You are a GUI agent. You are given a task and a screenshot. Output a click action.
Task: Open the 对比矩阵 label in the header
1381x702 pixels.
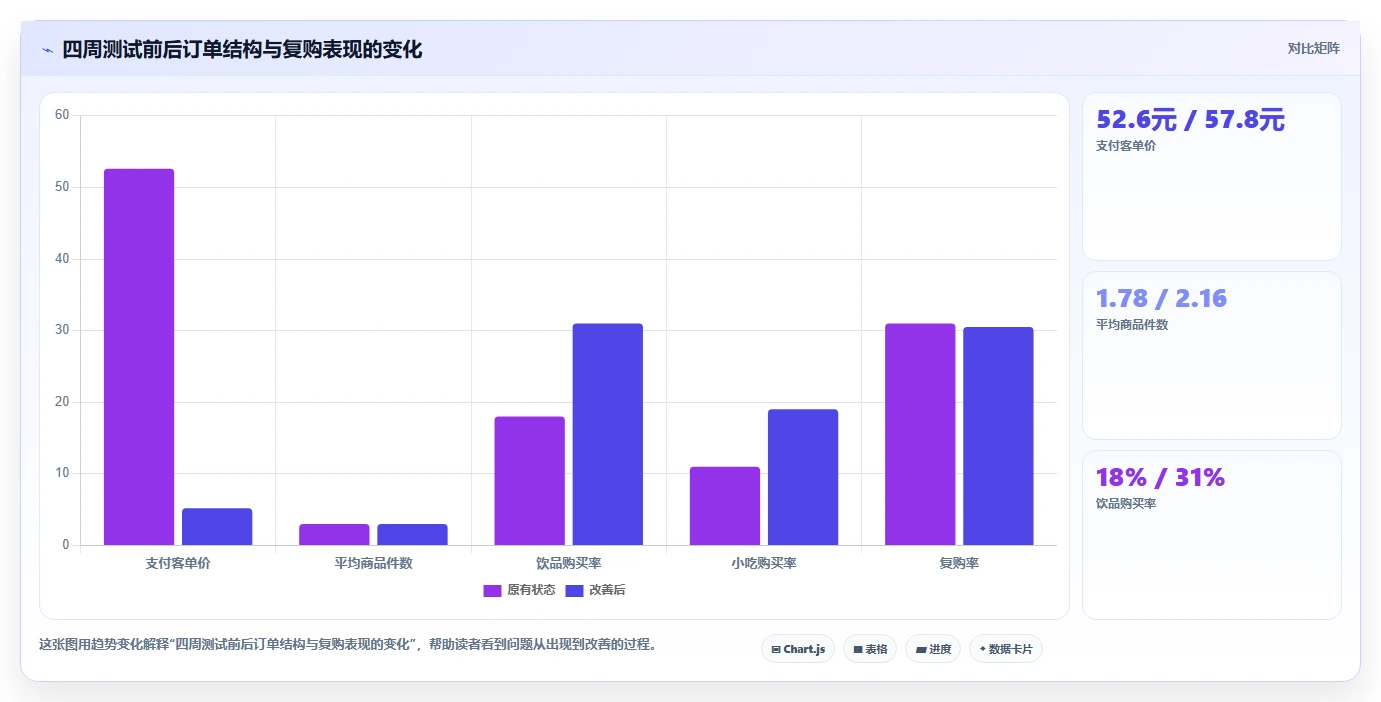1313,48
